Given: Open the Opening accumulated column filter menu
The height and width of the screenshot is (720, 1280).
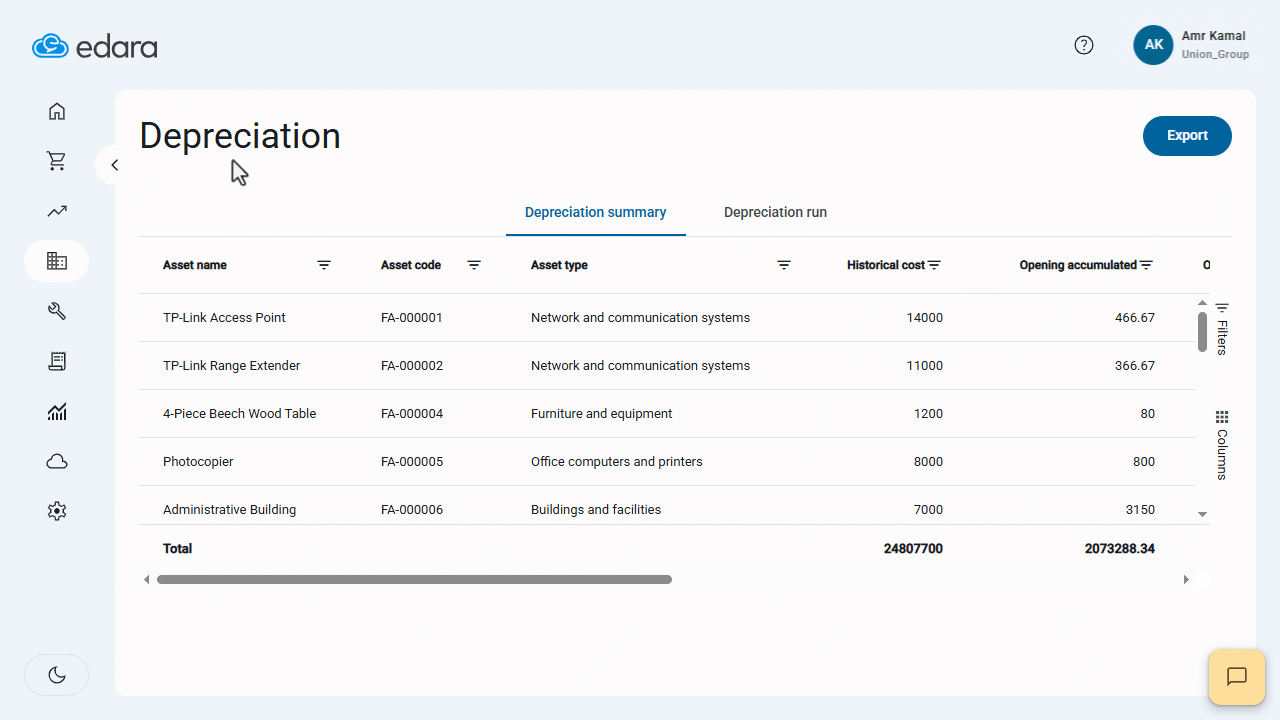Looking at the screenshot, I should click(x=1146, y=265).
